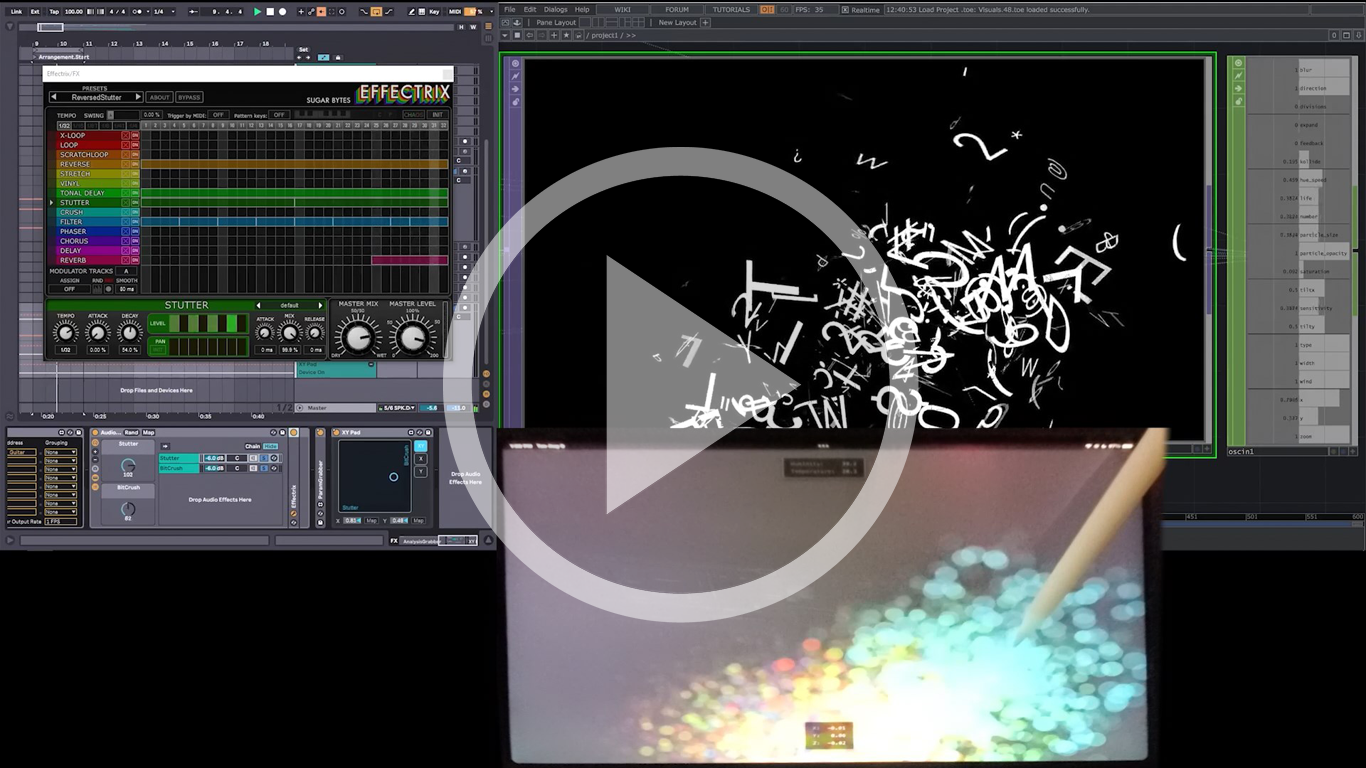Clear the X-LOOP track with its X icon
Viewport: 1366px width, 768px height.
(x=126, y=135)
